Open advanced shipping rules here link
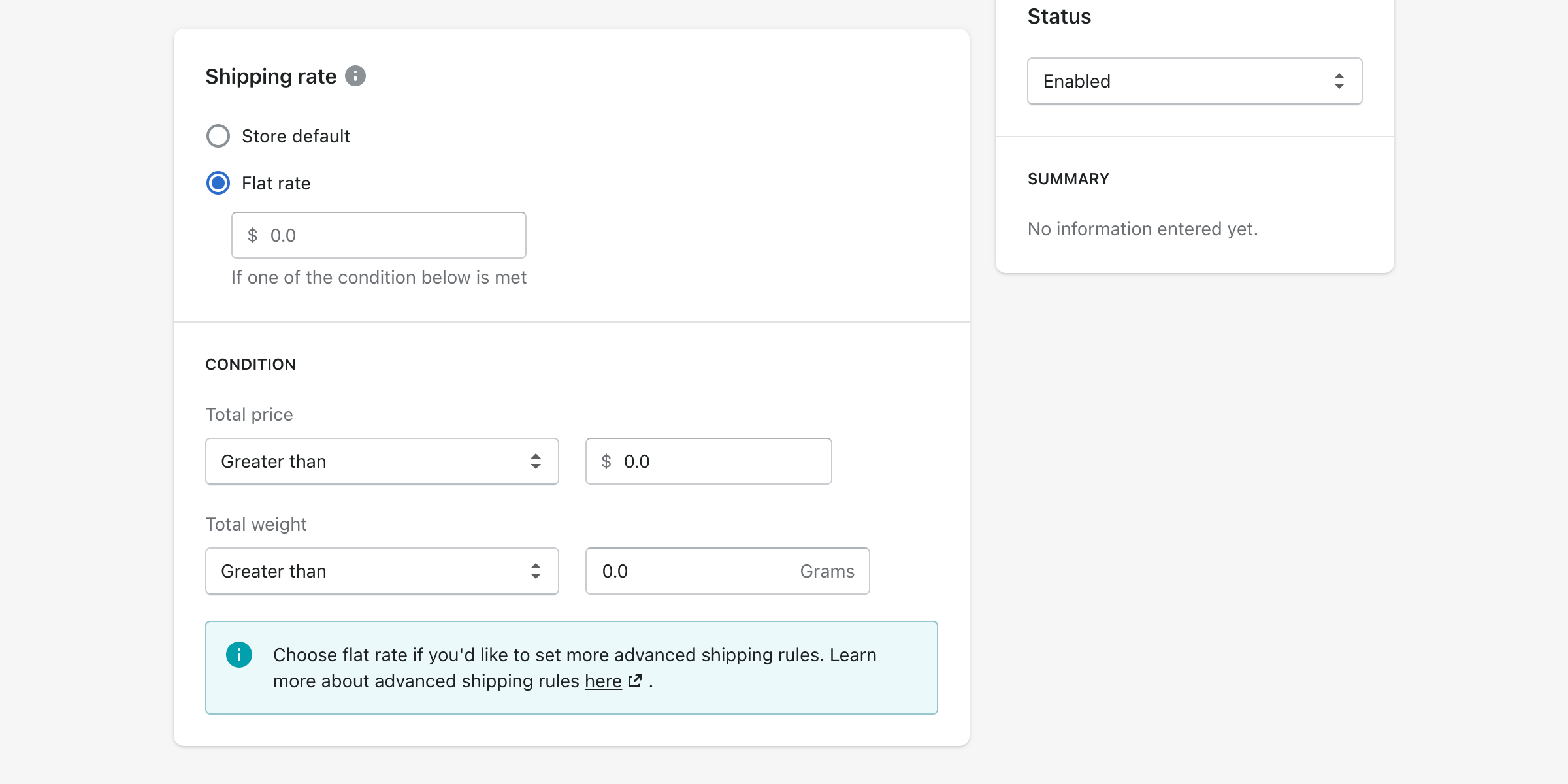The image size is (1568, 784). tap(602, 681)
